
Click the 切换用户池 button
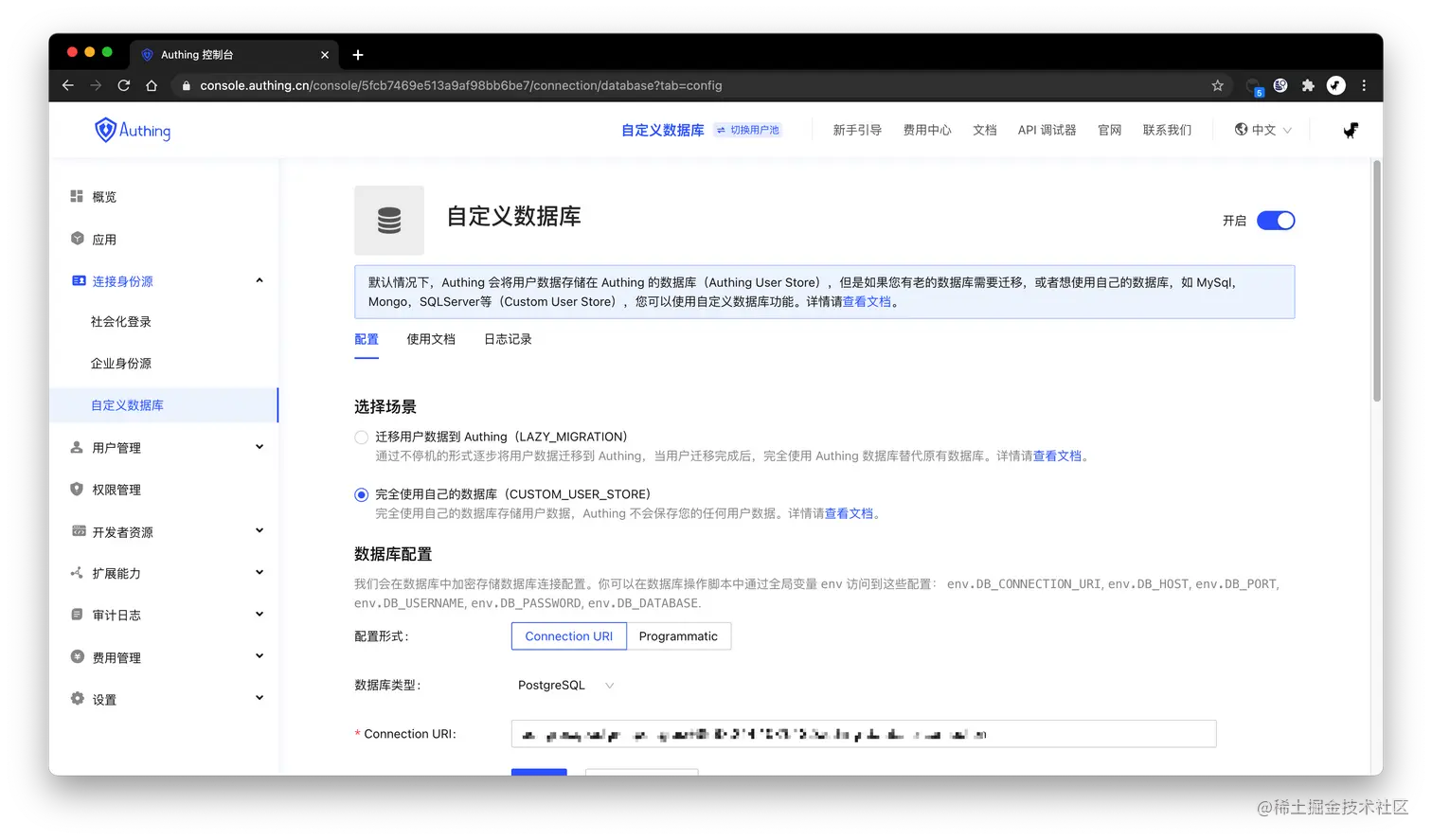click(748, 130)
